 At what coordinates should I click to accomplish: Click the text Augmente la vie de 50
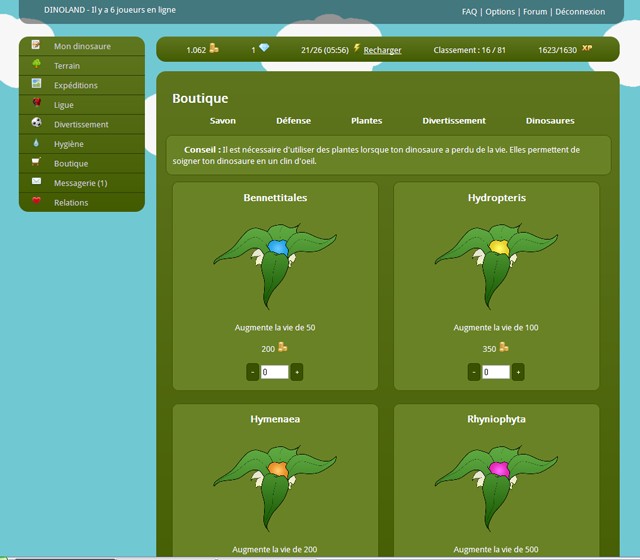pos(275,327)
